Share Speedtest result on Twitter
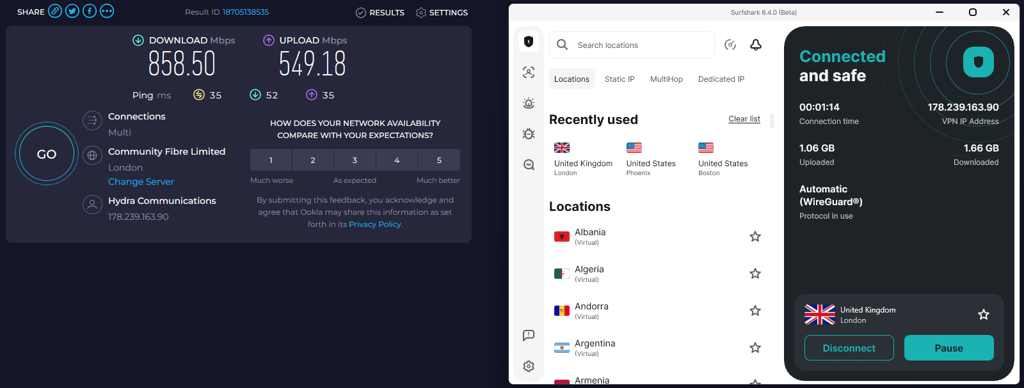 (73, 12)
